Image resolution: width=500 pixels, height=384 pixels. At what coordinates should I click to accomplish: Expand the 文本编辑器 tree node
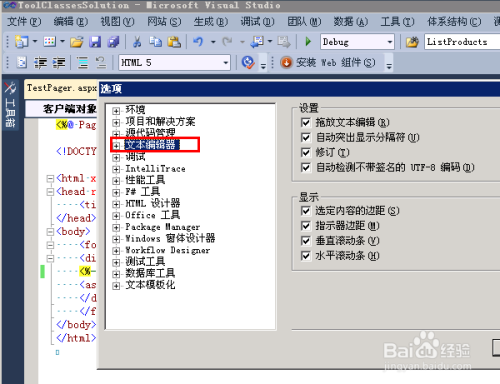coord(116,145)
